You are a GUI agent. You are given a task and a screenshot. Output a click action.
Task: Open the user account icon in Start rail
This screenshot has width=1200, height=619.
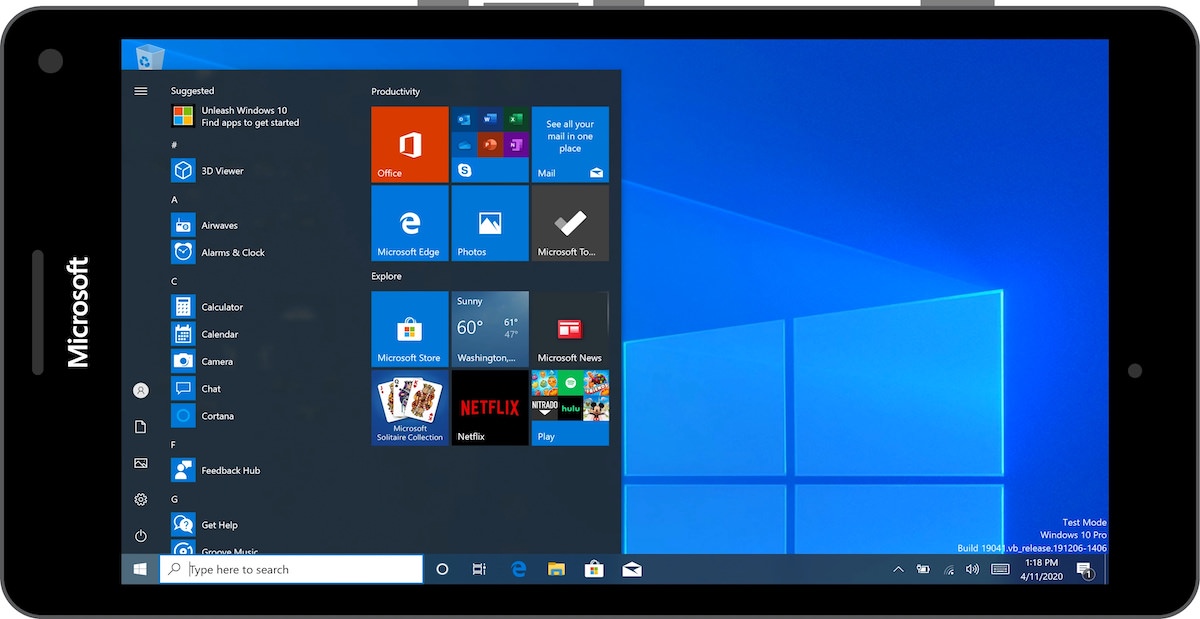tap(141, 390)
